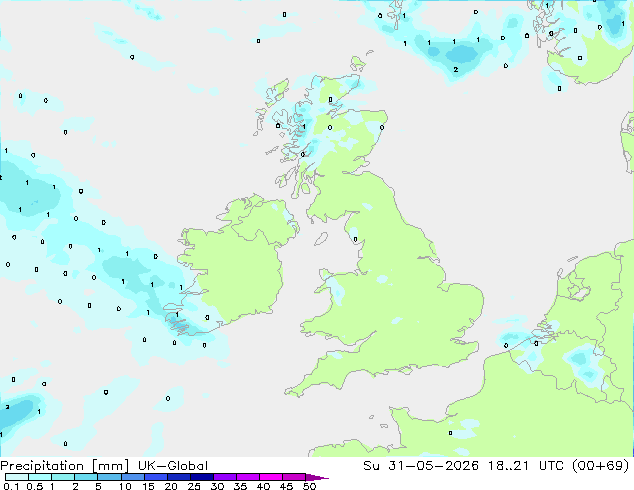Choose the 30–35 mm purple legend swatch

pyautogui.click(x=225, y=477)
